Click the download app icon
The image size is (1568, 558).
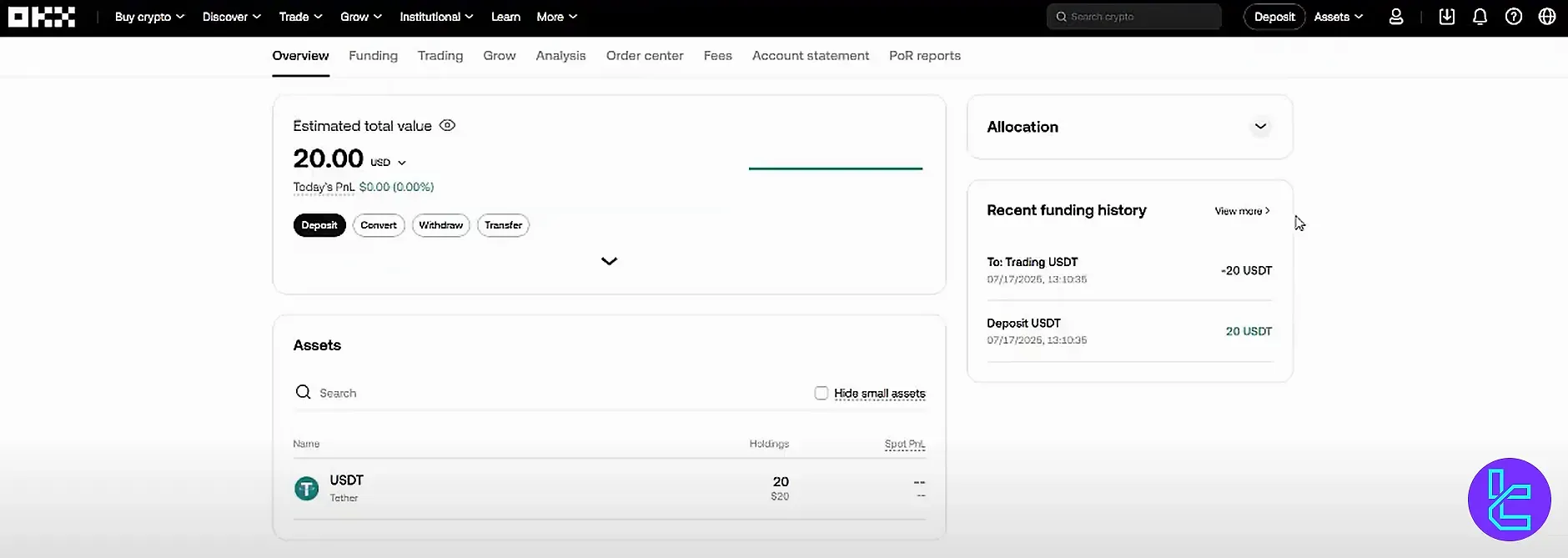point(1447,17)
